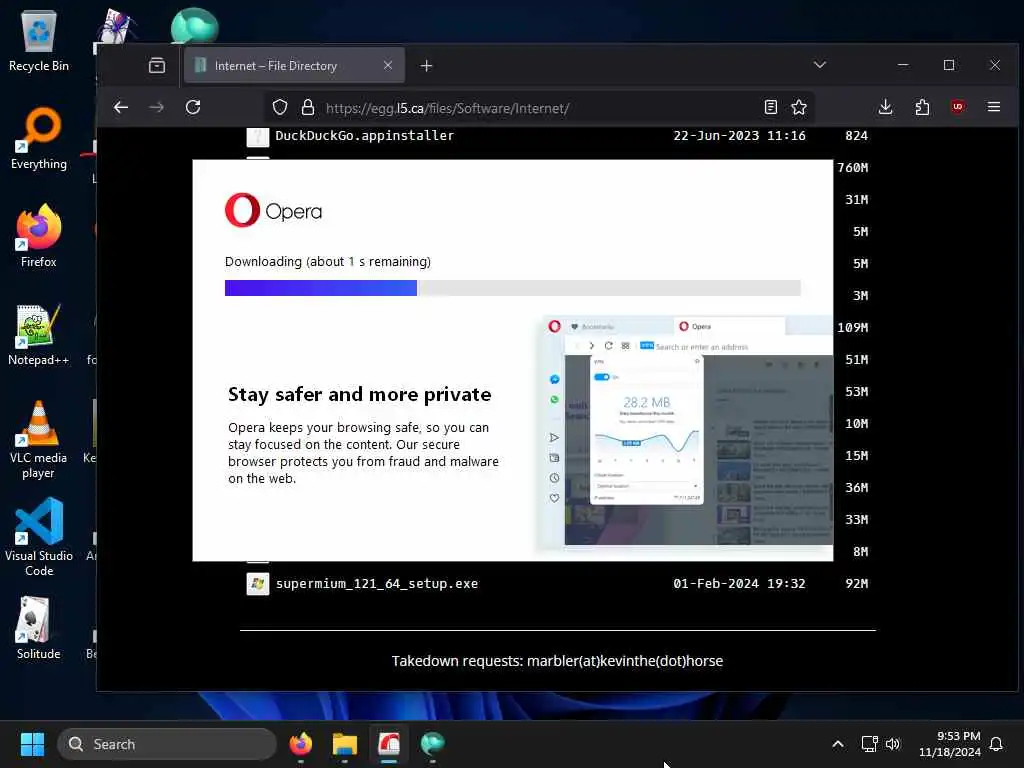
Task: Expand the list all tabs chevron
Action: tap(820, 65)
